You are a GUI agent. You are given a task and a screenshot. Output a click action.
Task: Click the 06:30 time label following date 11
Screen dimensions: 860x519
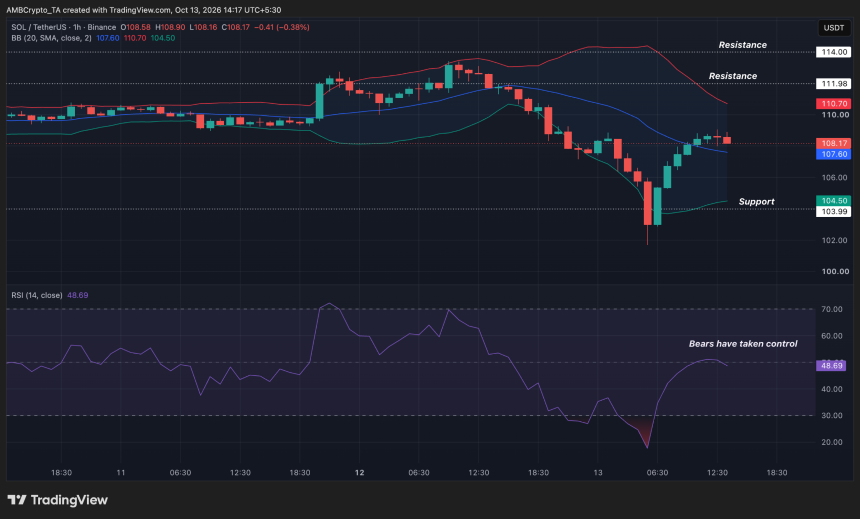(x=180, y=472)
